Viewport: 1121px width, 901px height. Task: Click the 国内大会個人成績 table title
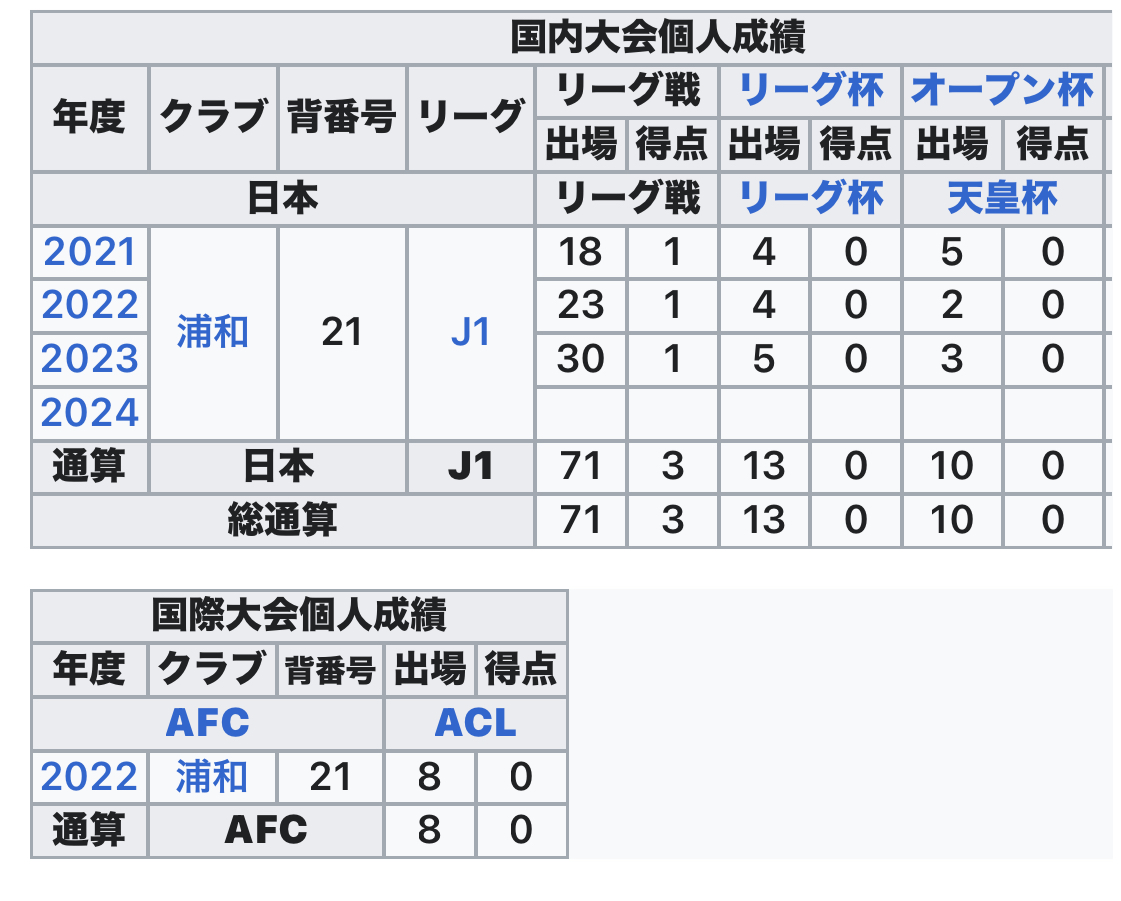658,39
